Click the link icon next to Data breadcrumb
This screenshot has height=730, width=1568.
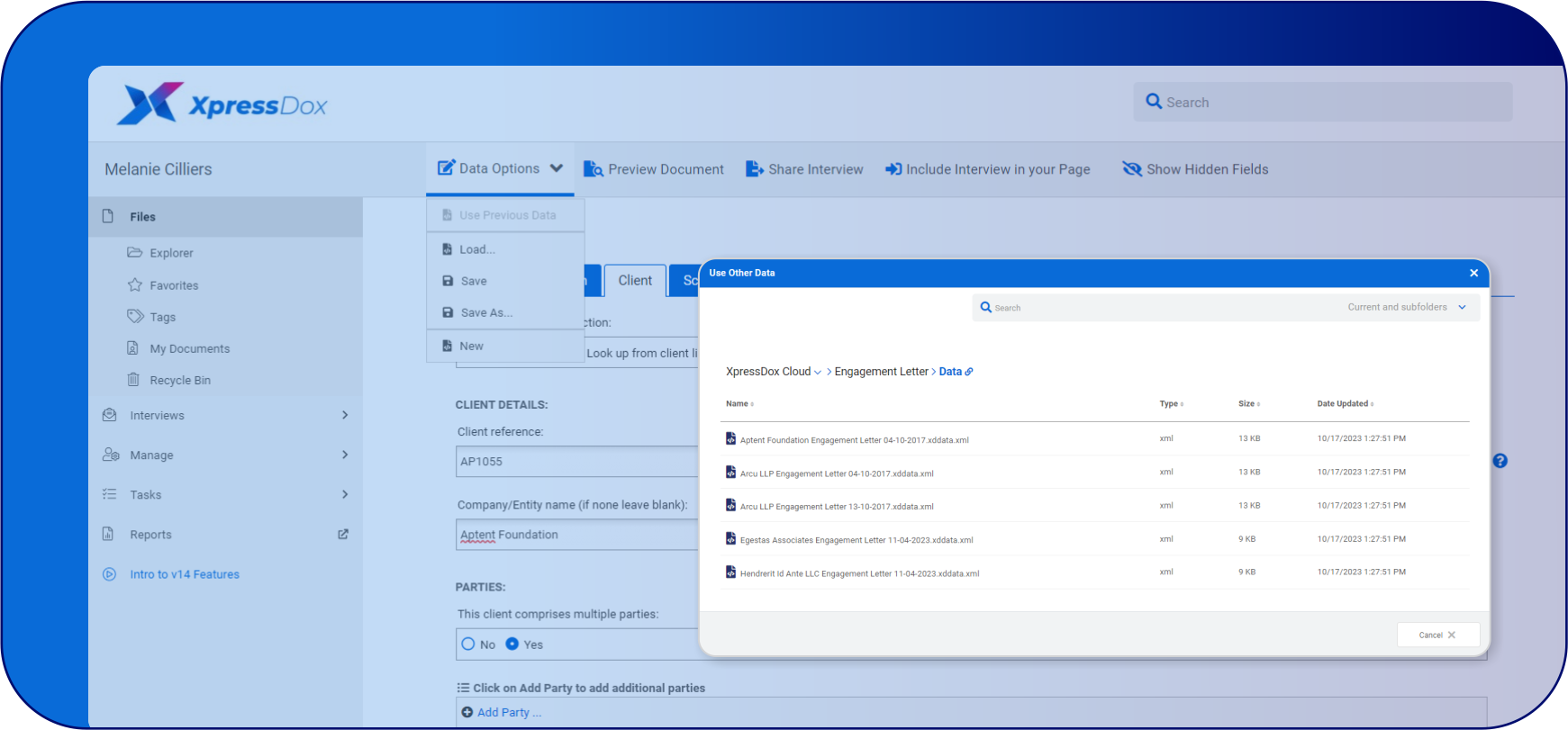[969, 371]
